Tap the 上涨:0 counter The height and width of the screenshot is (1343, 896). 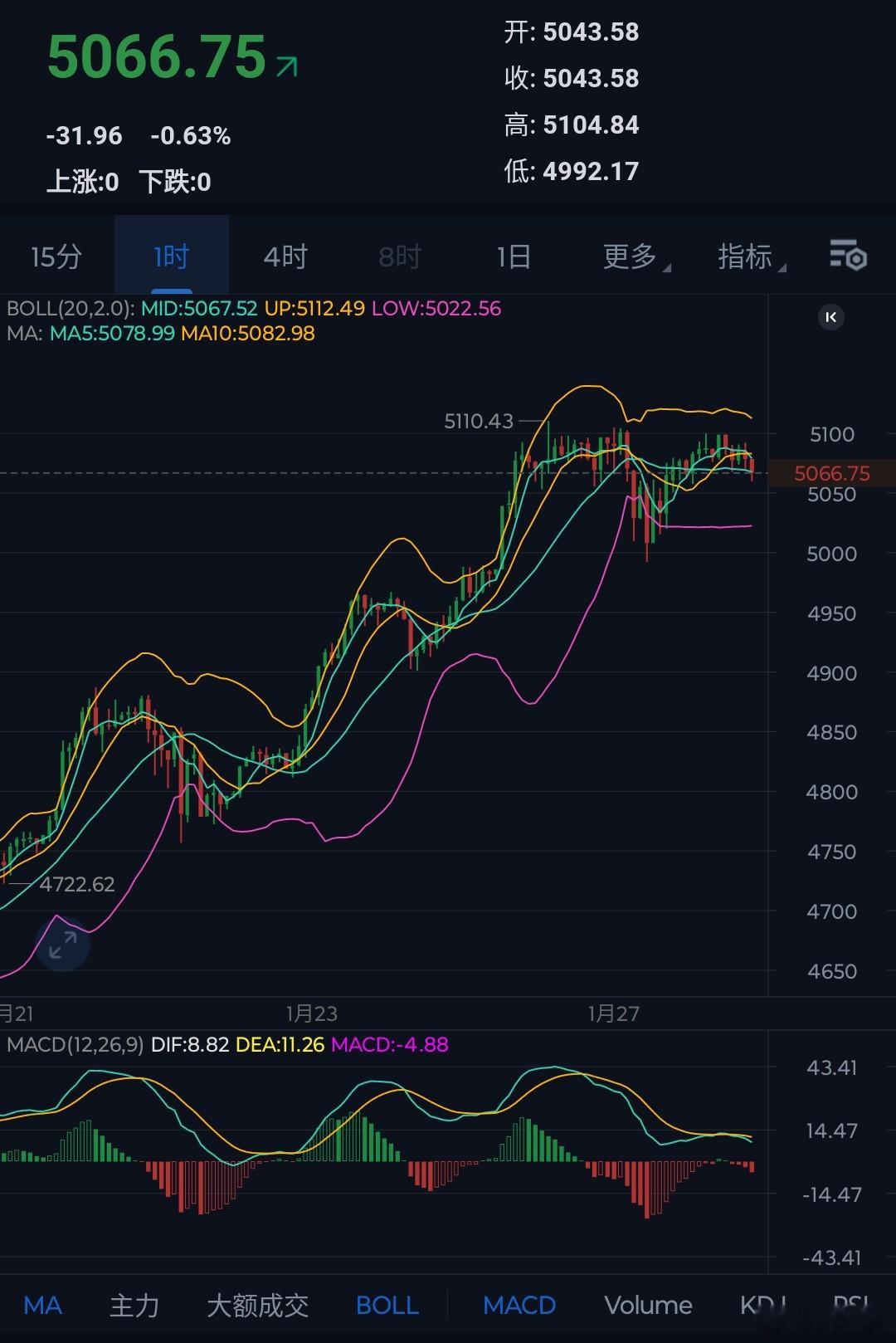point(82,181)
